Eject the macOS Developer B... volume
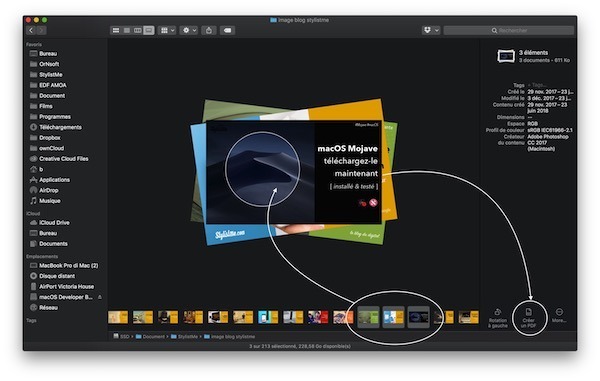600x381 pixels. pyautogui.click(x=100, y=297)
